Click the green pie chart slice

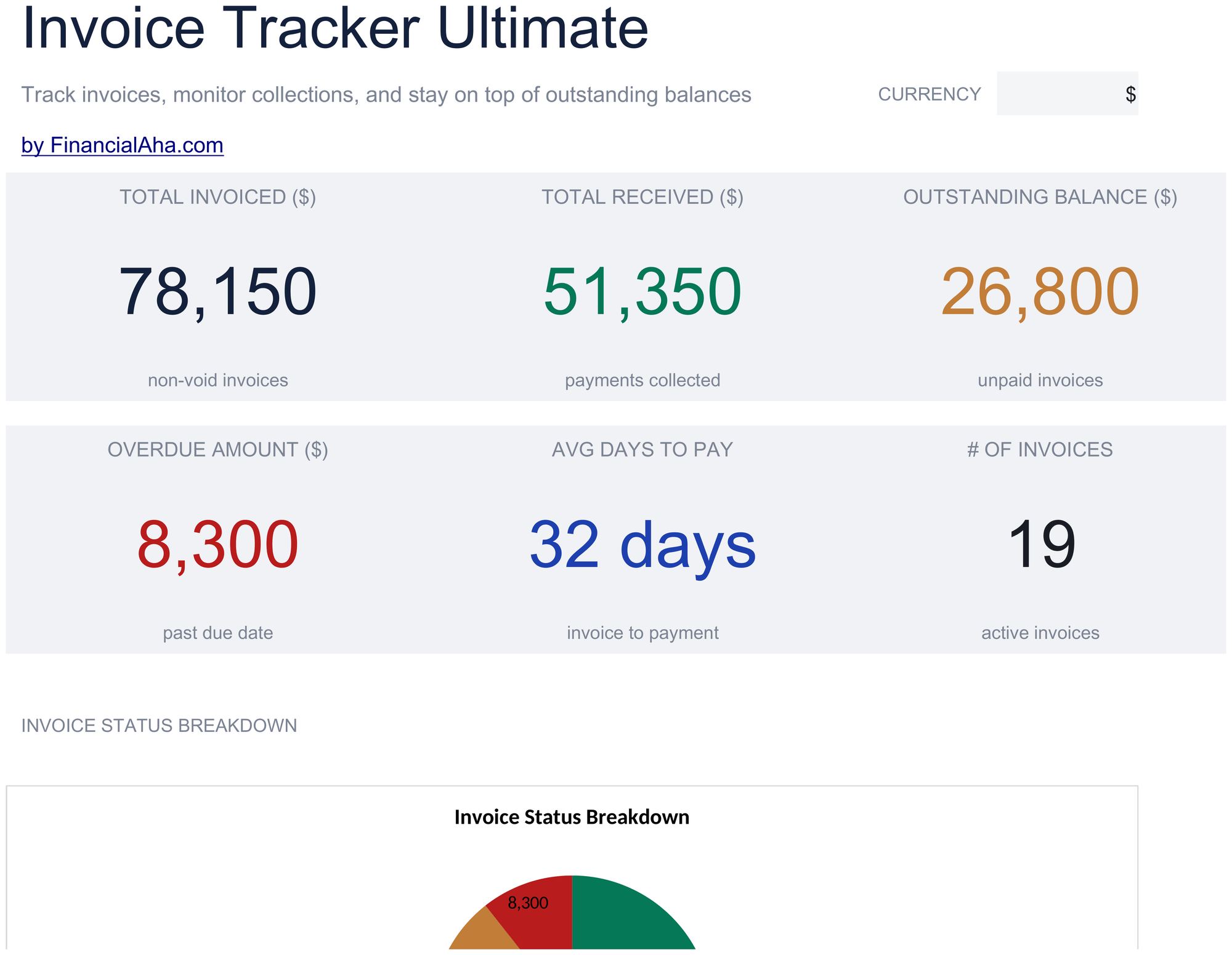(x=622, y=918)
